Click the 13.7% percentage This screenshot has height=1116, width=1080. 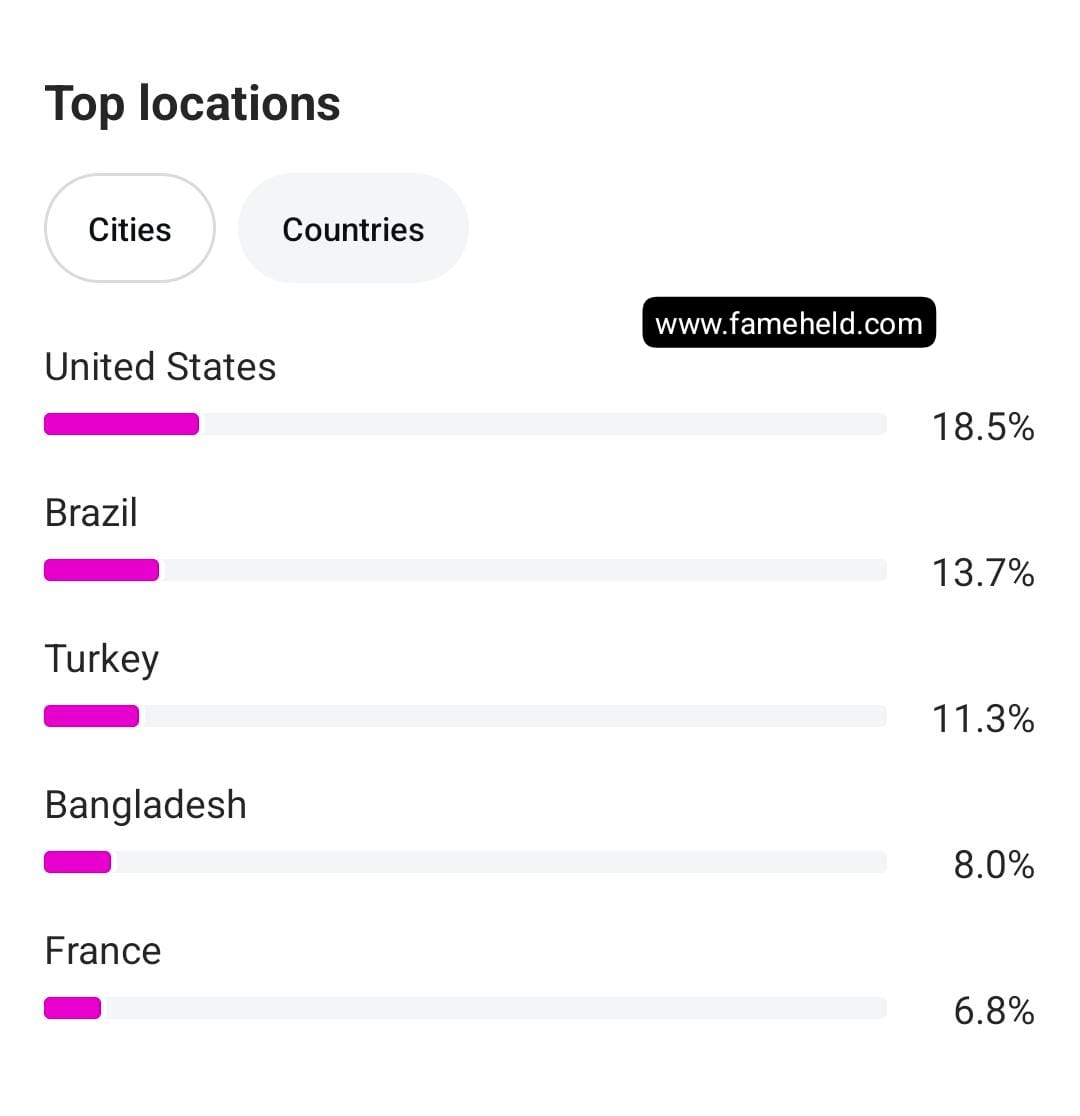tap(982, 573)
